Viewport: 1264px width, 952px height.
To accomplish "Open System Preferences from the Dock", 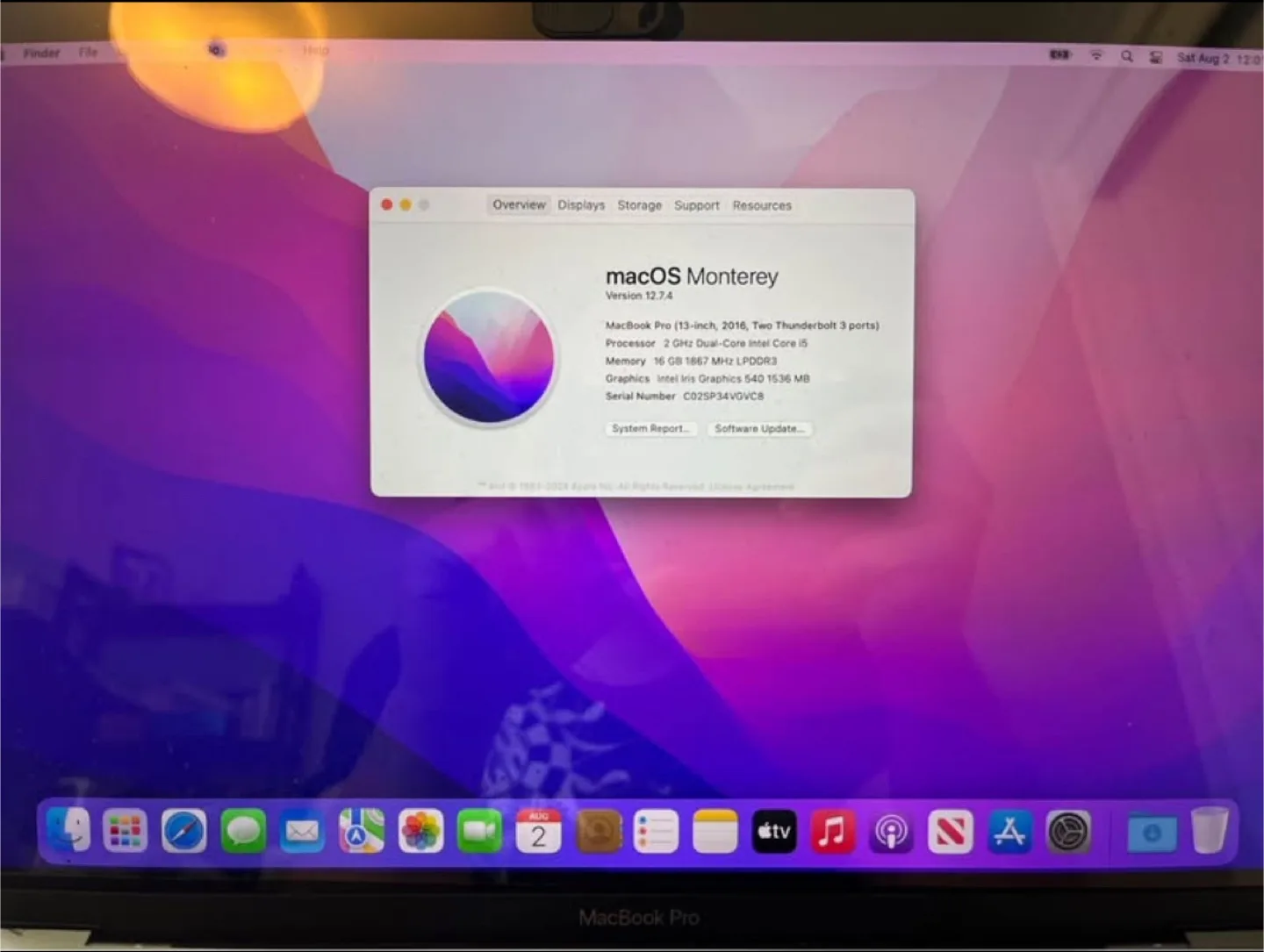I will pyautogui.click(x=1066, y=832).
